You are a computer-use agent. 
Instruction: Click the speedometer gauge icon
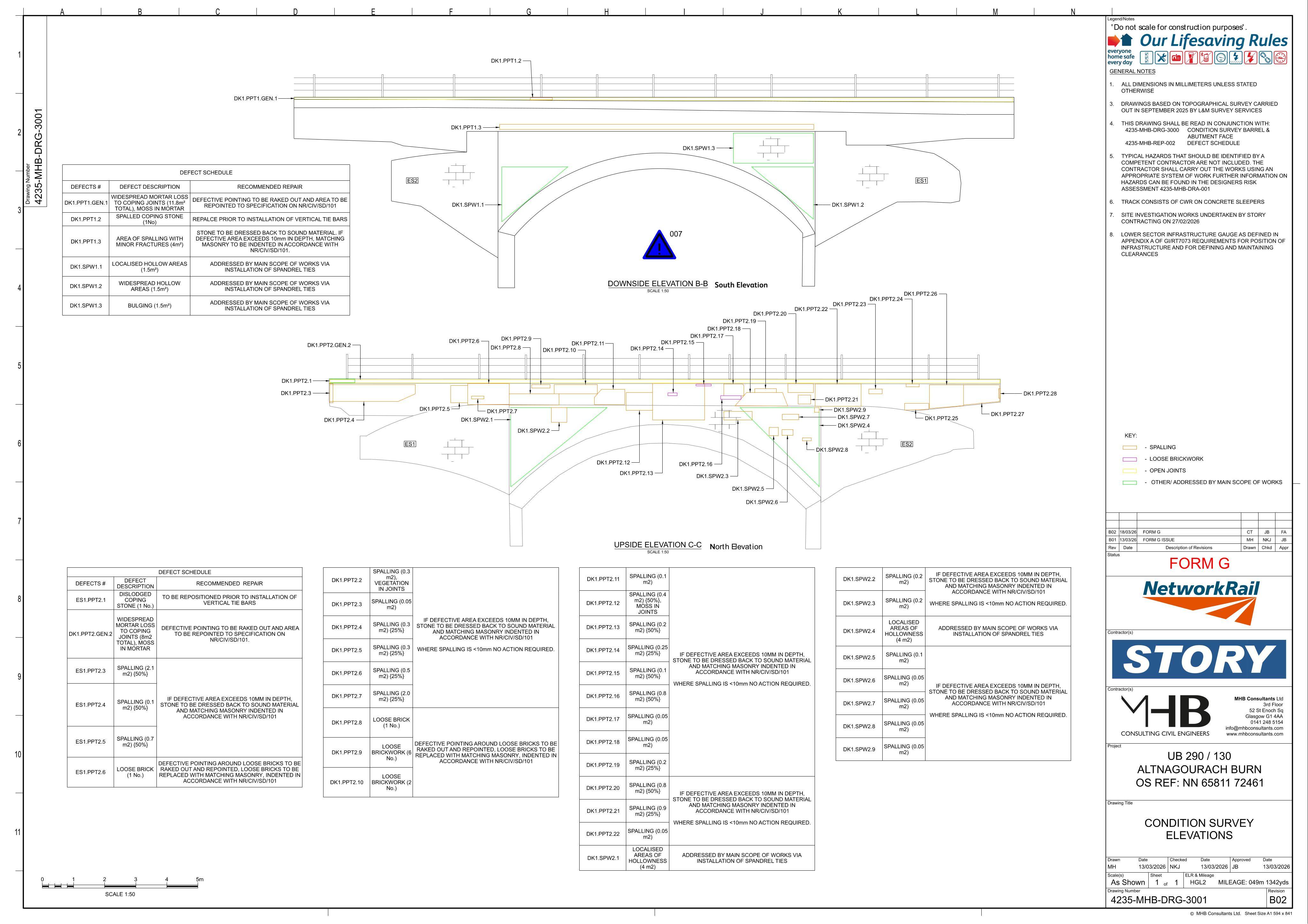pyautogui.click(x=1220, y=57)
